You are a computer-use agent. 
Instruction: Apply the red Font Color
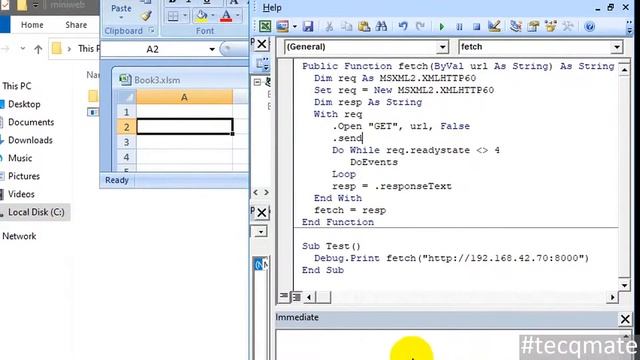(226, 16)
